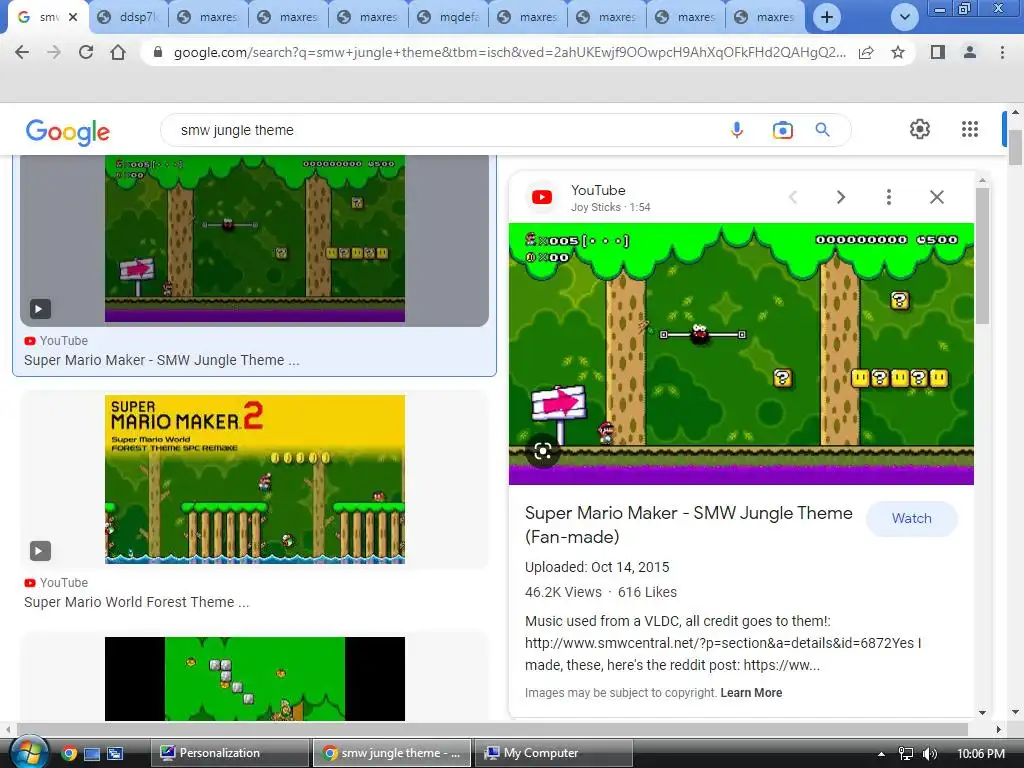View site info via padlock icon
Image resolution: width=1024 pixels, height=768 pixels.
point(157,52)
